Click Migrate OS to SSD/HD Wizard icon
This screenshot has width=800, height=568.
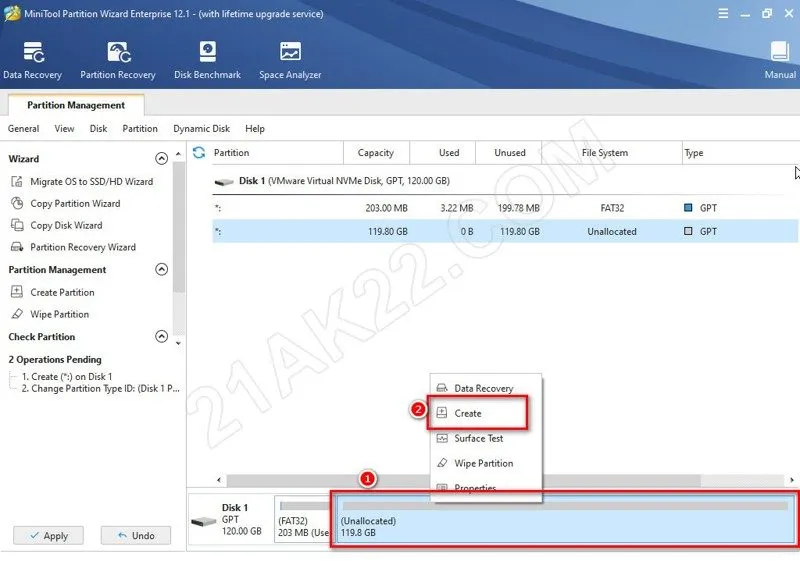click(x=17, y=182)
